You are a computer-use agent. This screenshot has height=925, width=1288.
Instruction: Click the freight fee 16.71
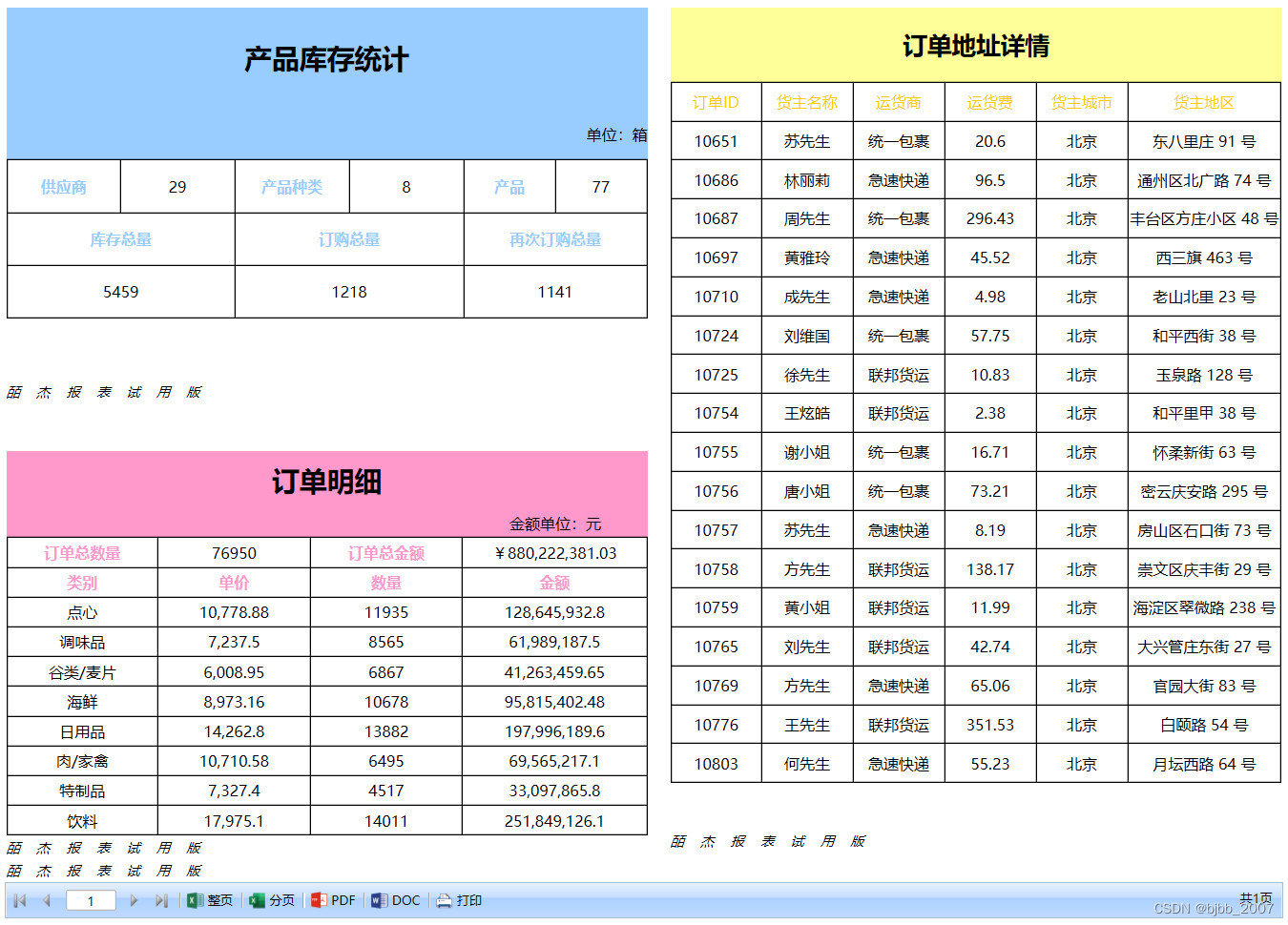pos(990,452)
